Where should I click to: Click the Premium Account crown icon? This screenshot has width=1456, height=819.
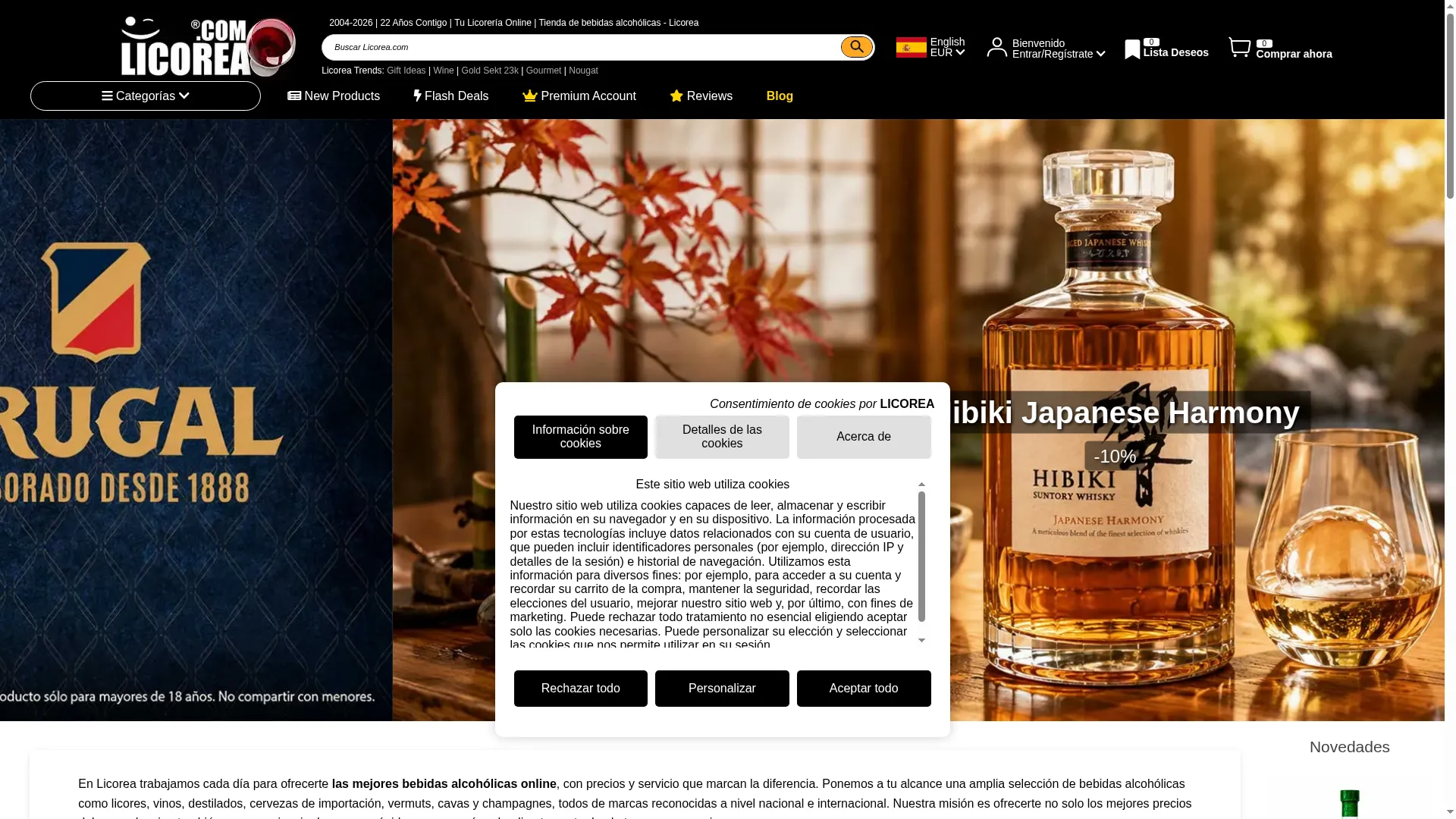(530, 96)
